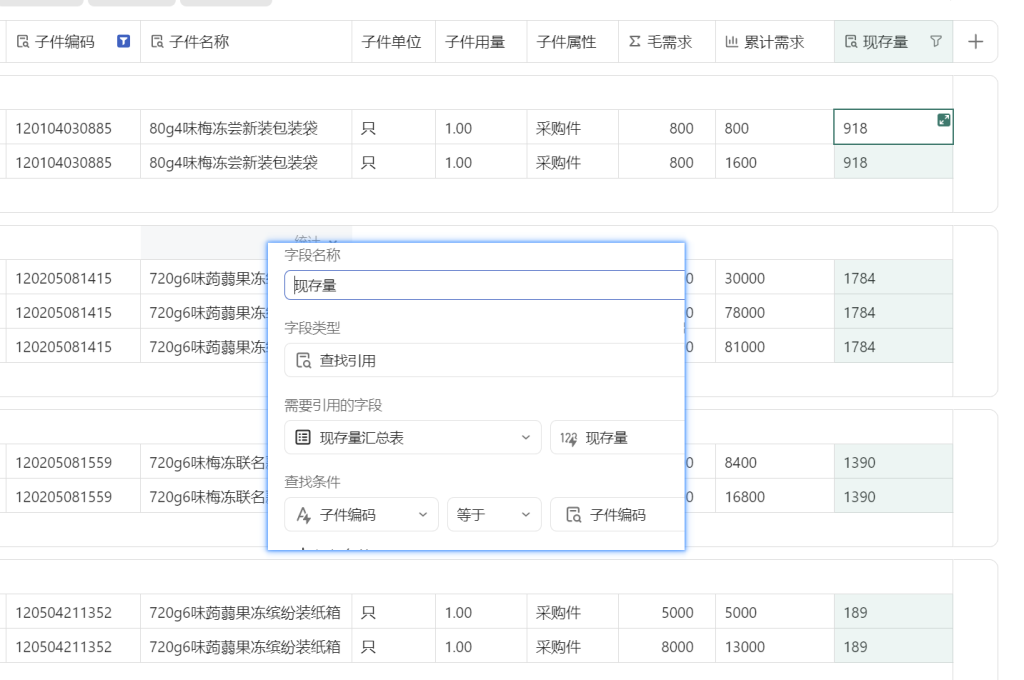Click the 累计需求 column header
This screenshot has height=680, width=1024.
(x=775, y=42)
